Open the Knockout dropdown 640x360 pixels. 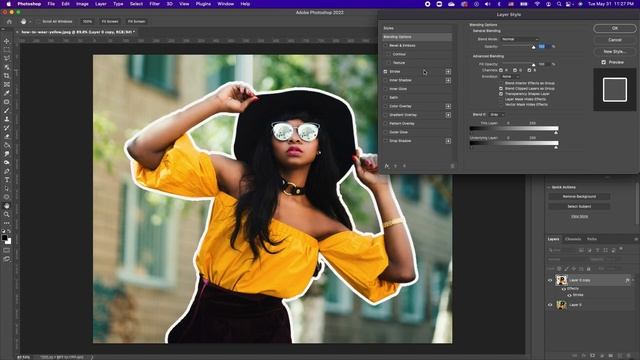510,77
